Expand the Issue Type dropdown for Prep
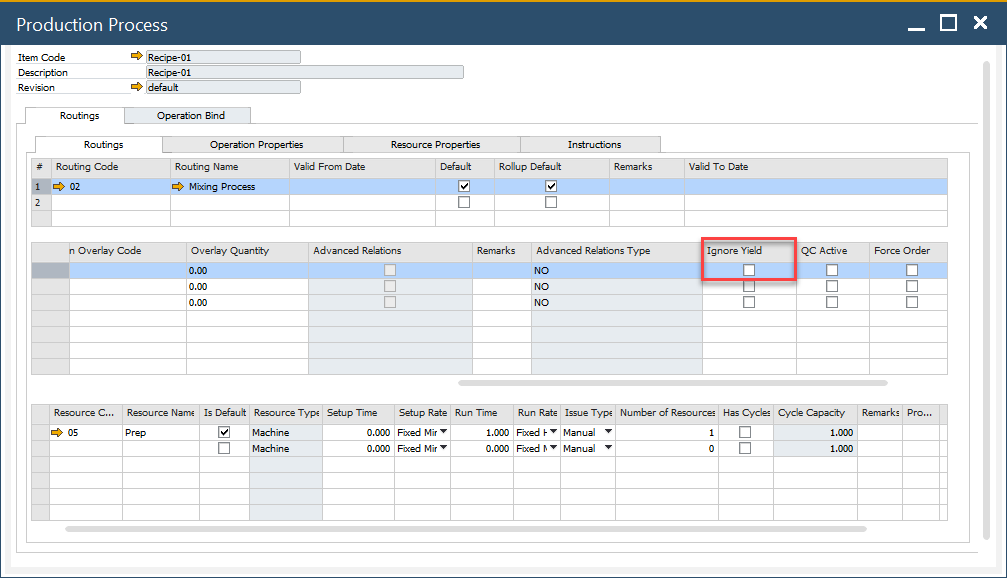This screenshot has width=1007, height=578. click(607, 432)
